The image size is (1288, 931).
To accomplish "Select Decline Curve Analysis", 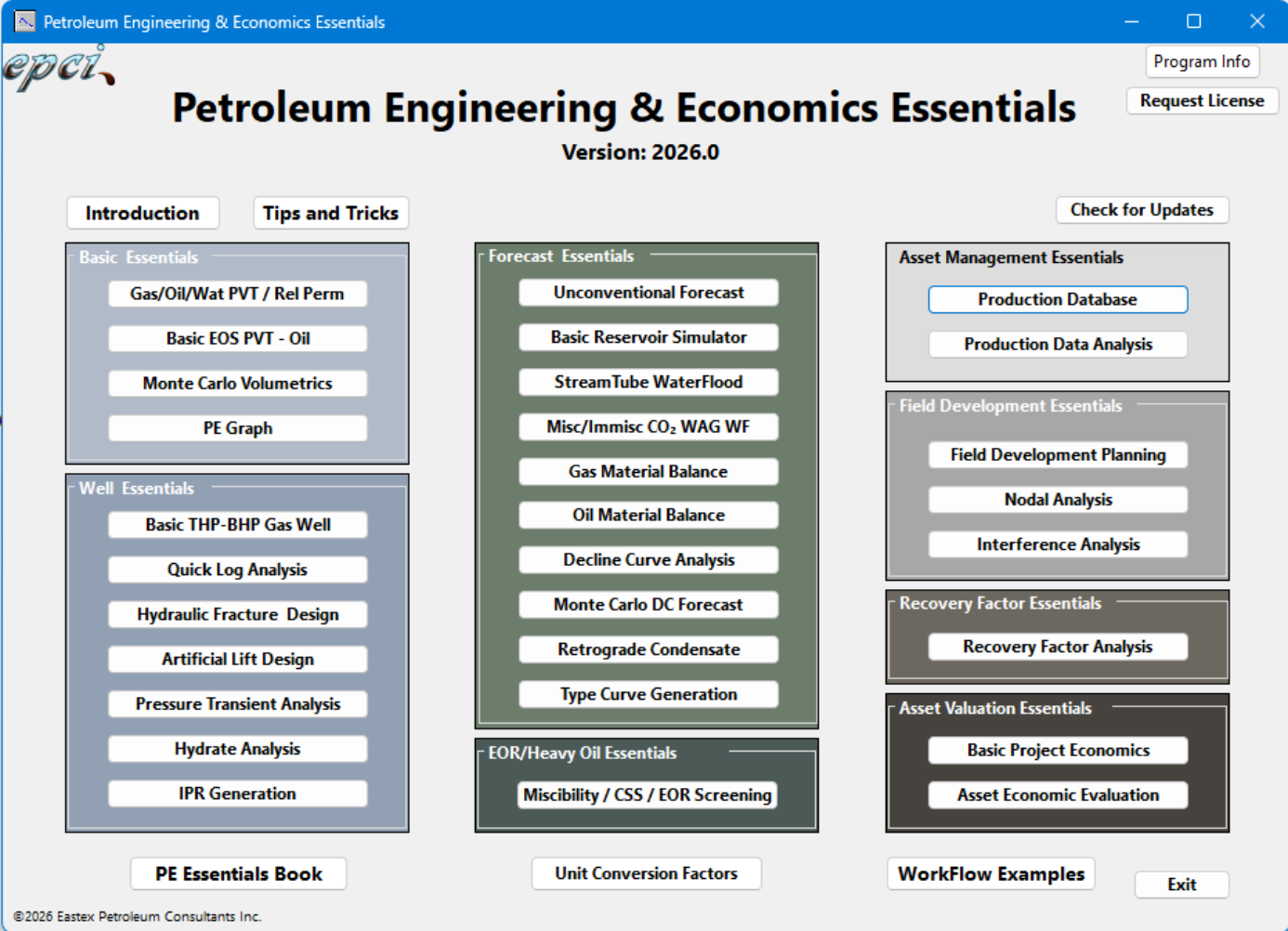I will [648, 559].
